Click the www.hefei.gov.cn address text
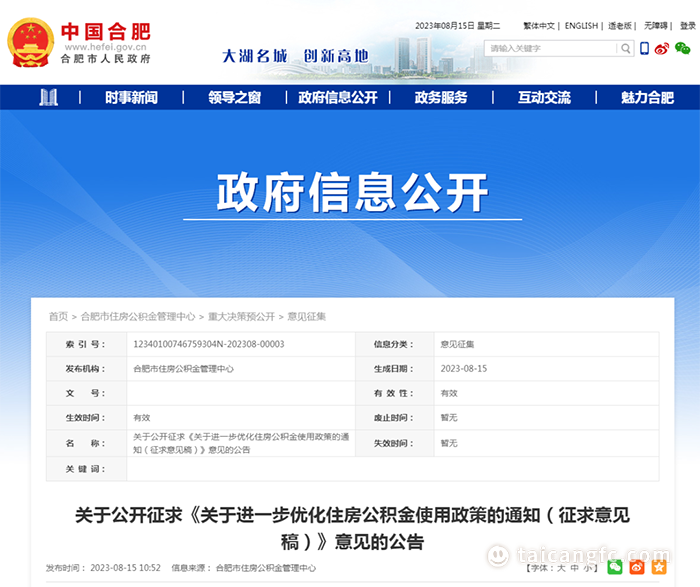The image size is (700, 587). 105,47
